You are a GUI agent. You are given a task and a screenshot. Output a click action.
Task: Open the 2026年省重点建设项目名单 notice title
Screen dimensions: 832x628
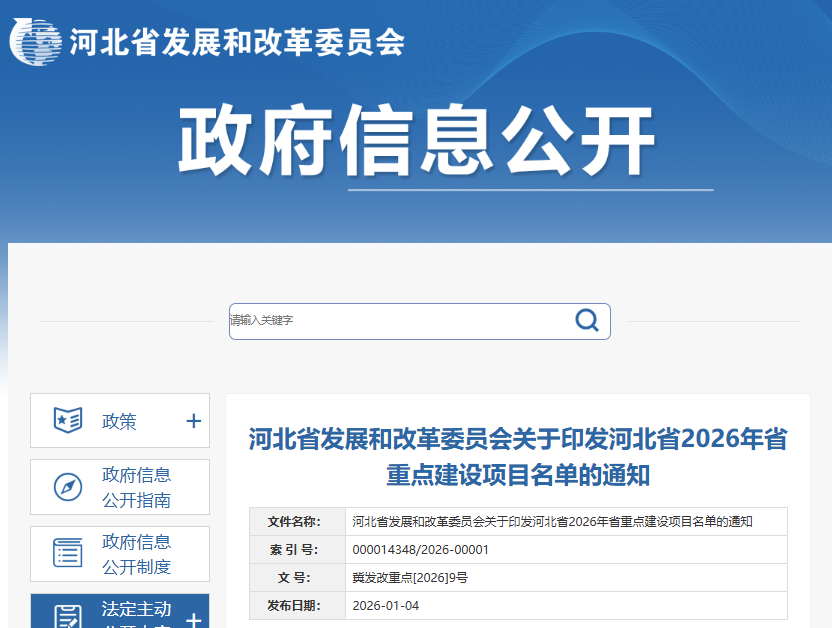tap(517, 458)
